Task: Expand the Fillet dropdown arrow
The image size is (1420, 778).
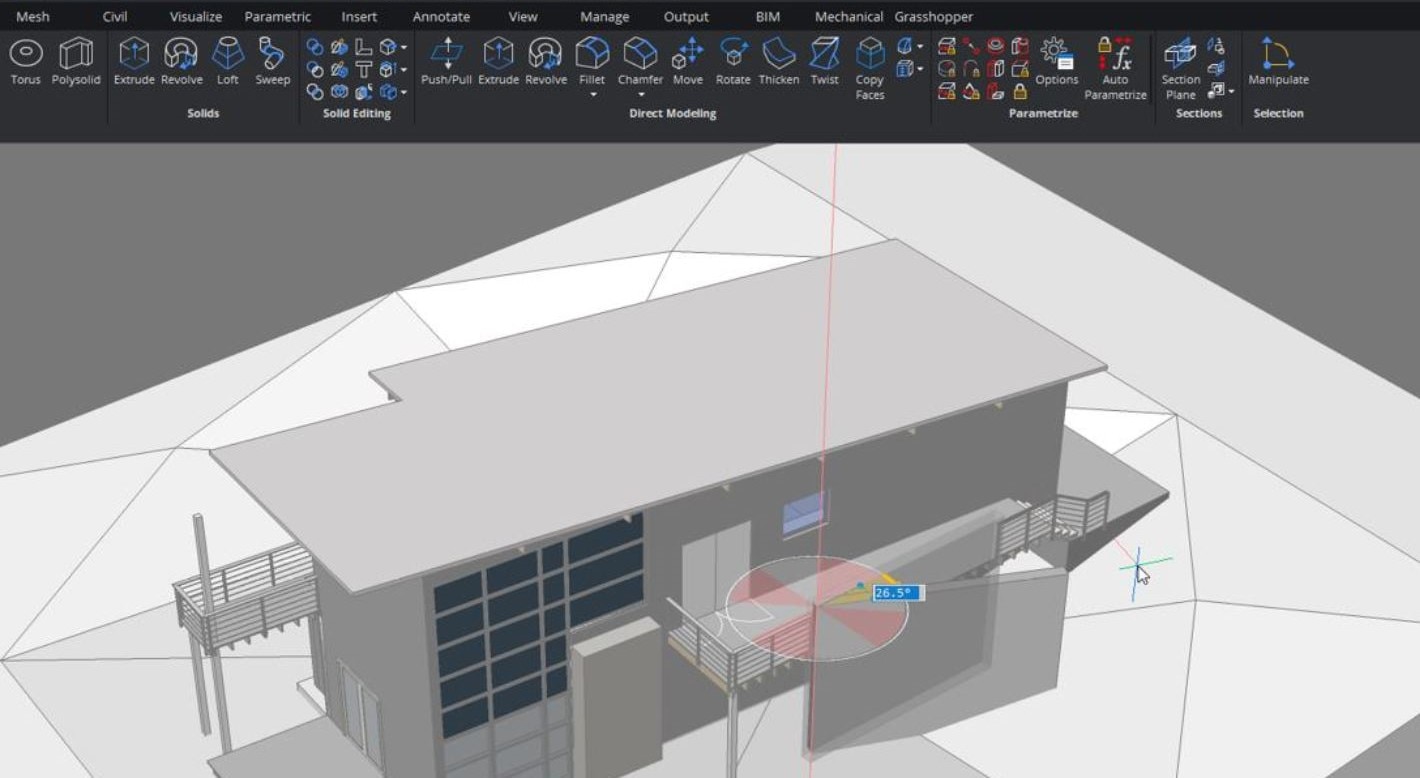Action: 593,95
